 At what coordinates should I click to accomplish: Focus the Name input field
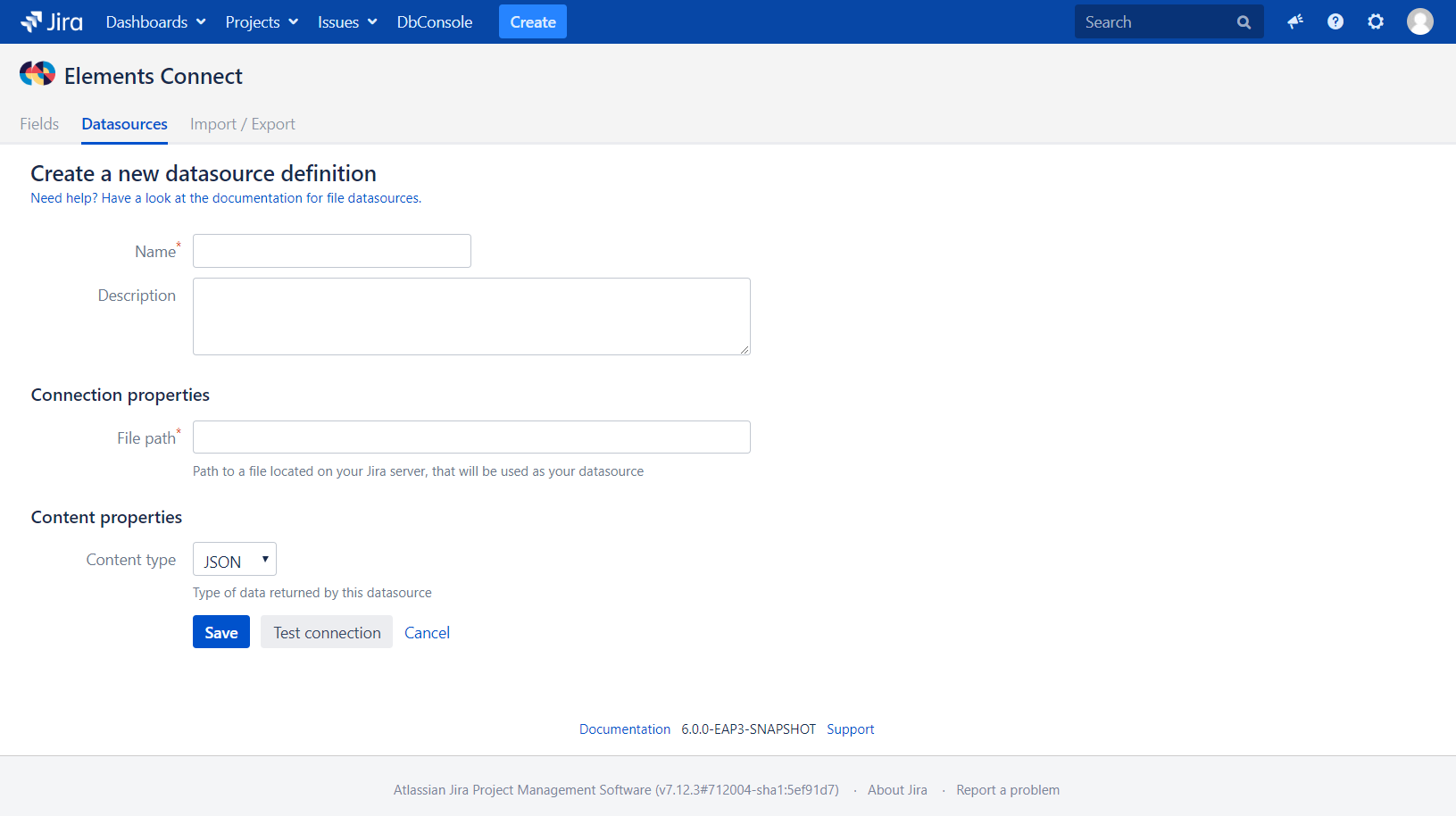pyautogui.click(x=332, y=251)
